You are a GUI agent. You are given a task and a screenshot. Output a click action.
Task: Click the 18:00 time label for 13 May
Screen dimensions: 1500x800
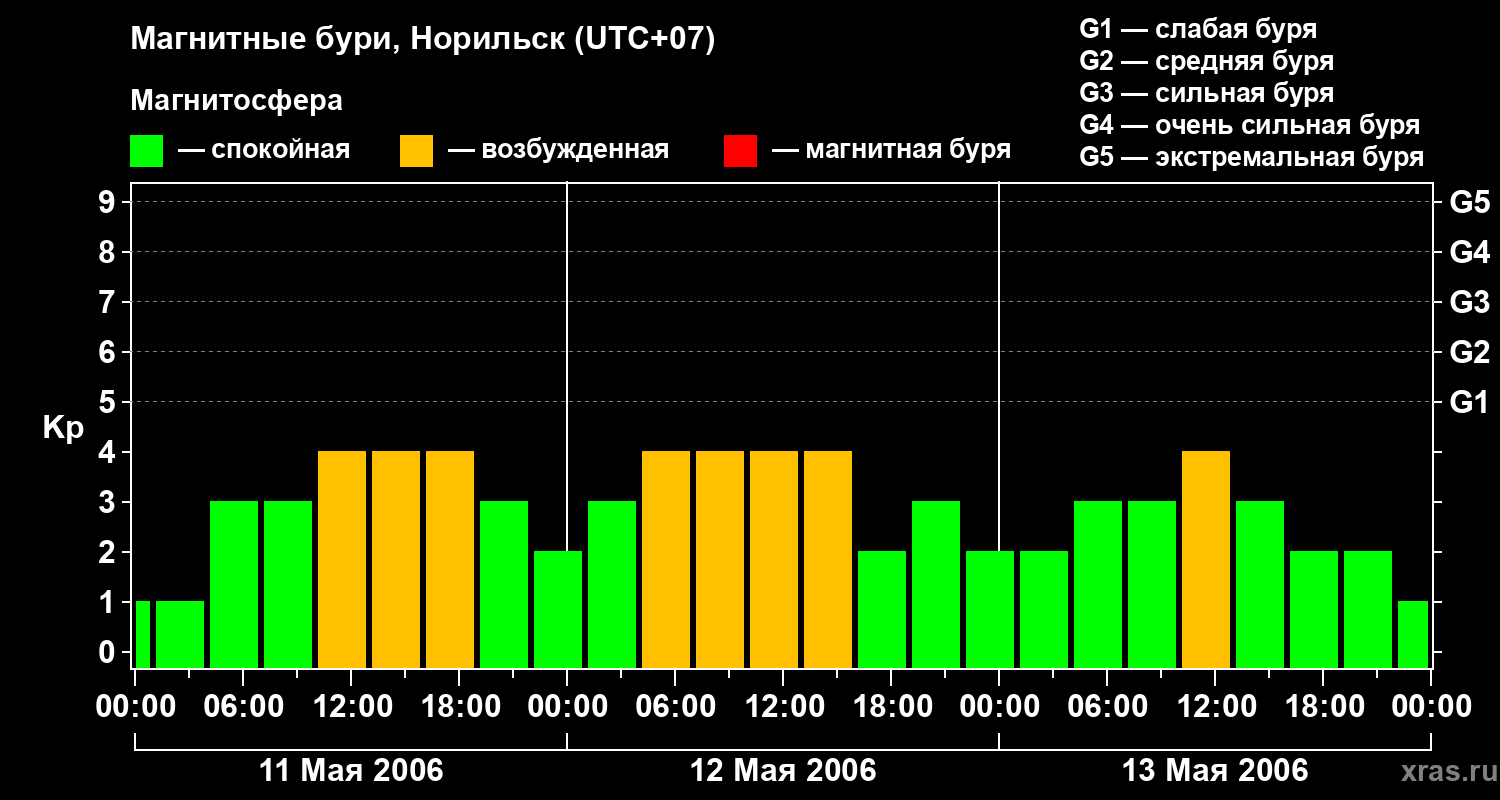click(x=1323, y=707)
